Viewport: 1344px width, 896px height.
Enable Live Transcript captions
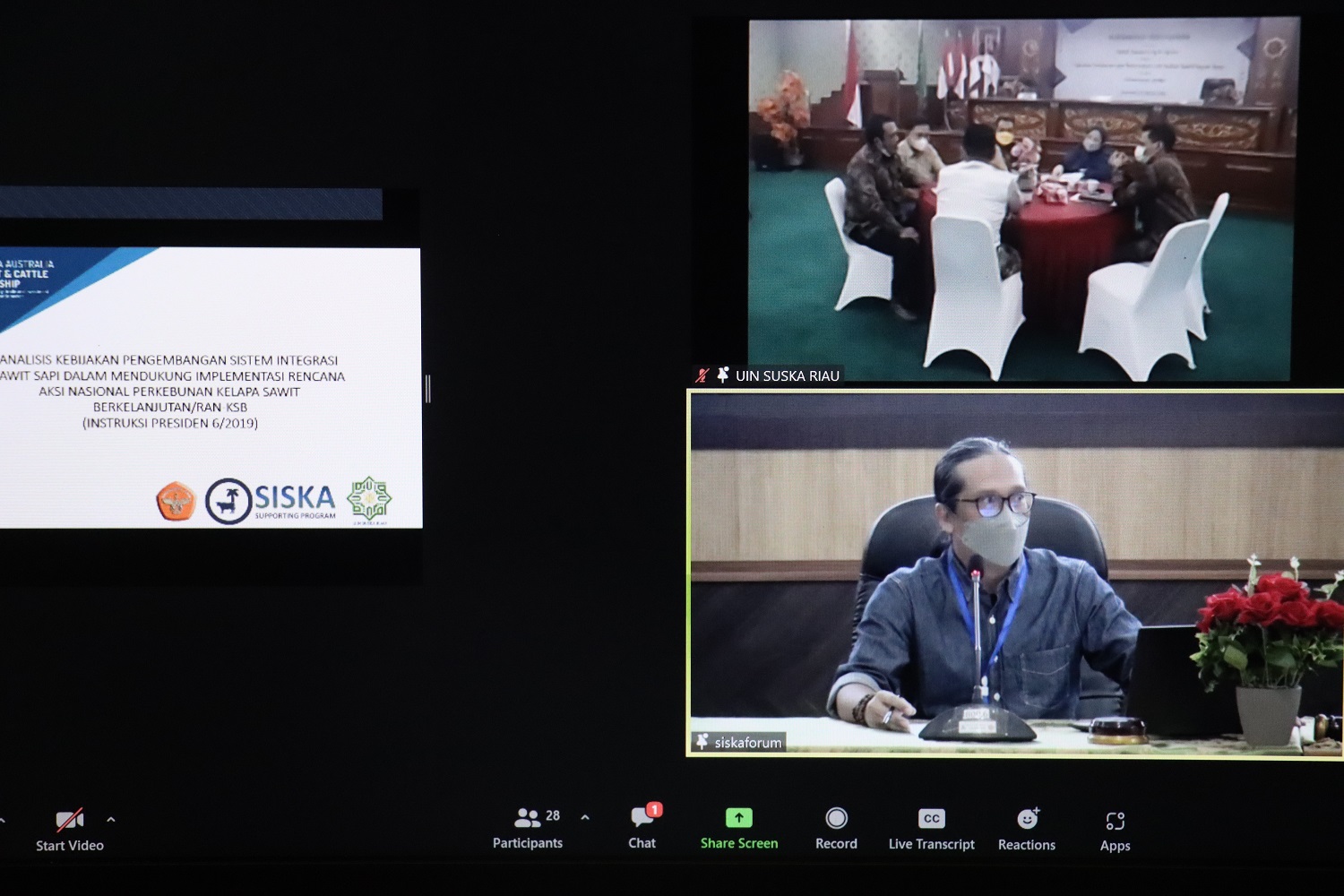[931, 829]
